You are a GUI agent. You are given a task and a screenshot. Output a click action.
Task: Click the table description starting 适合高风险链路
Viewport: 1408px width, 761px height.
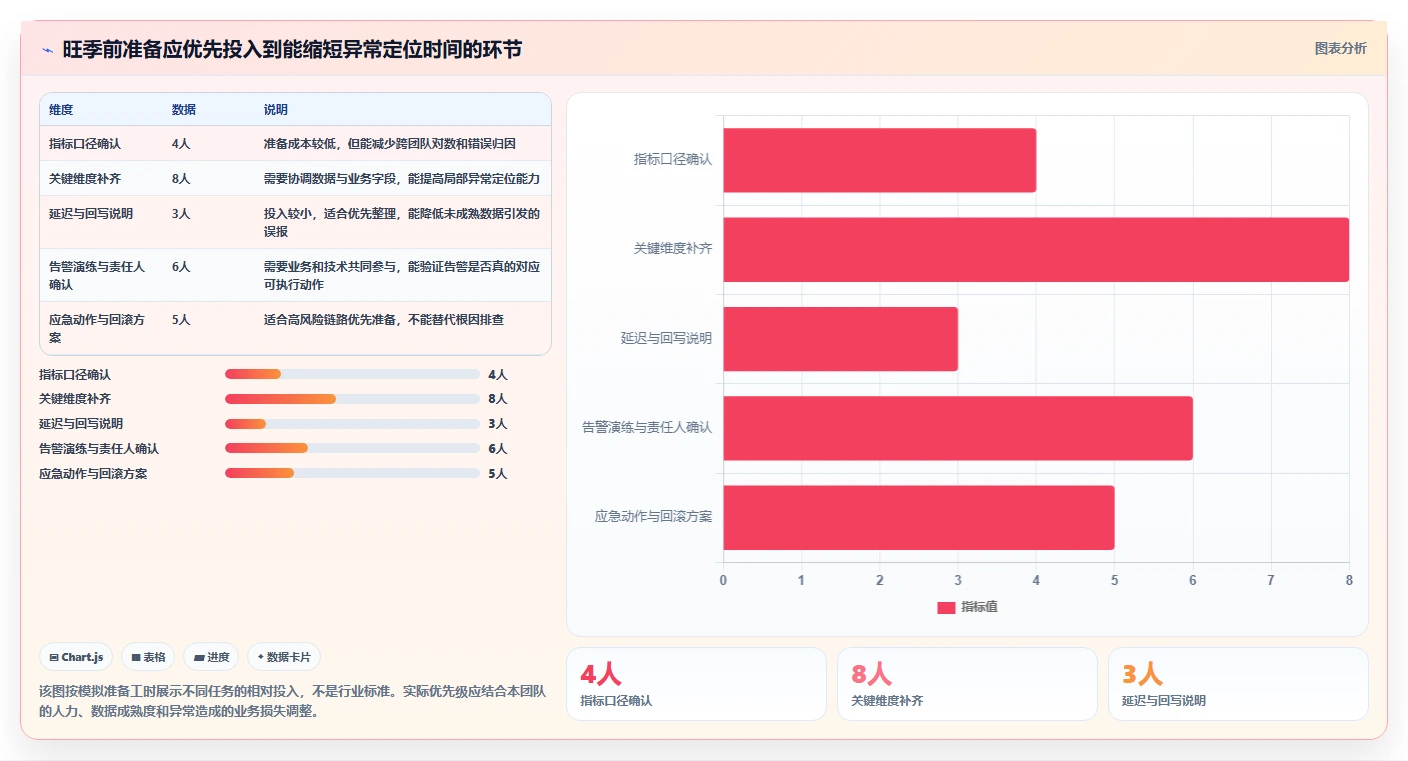(x=384, y=320)
